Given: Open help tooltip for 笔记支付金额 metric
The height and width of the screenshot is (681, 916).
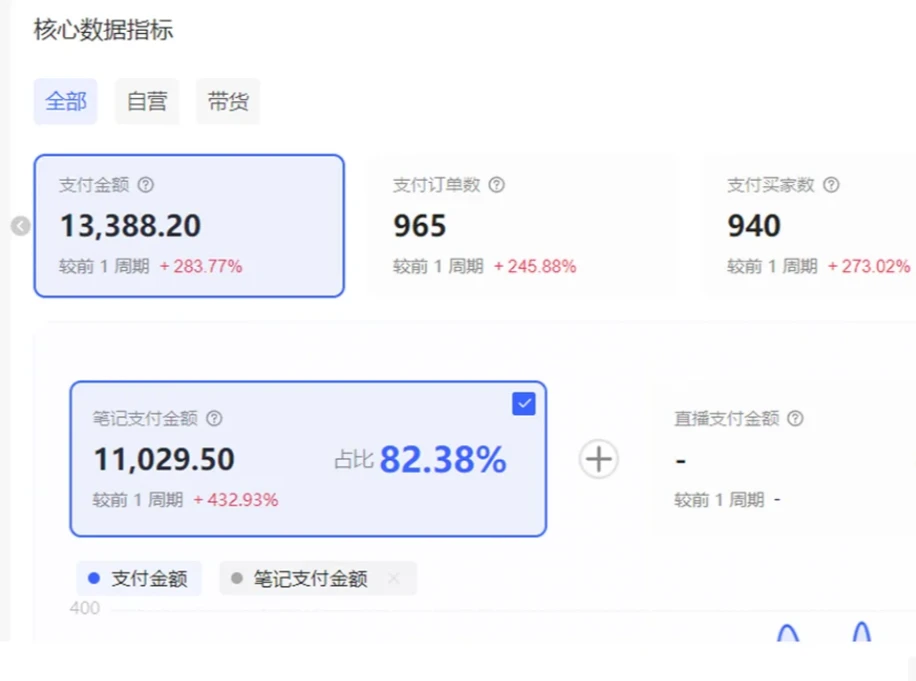Looking at the screenshot, I should pyautogui.click(x=213, y=419).
